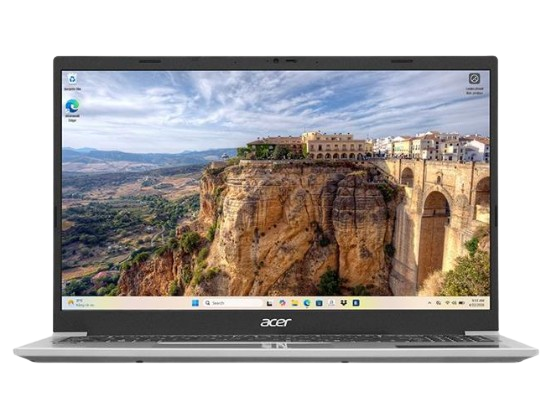Viewport: 548px width, 413px height.
Task: Open Task View from the taskbar
Action: pos(269,303)
